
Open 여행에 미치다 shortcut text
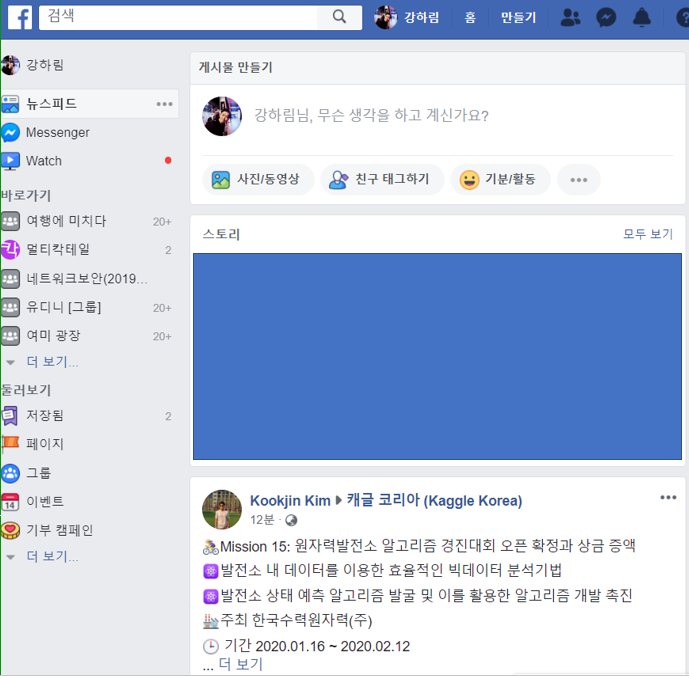66,221
